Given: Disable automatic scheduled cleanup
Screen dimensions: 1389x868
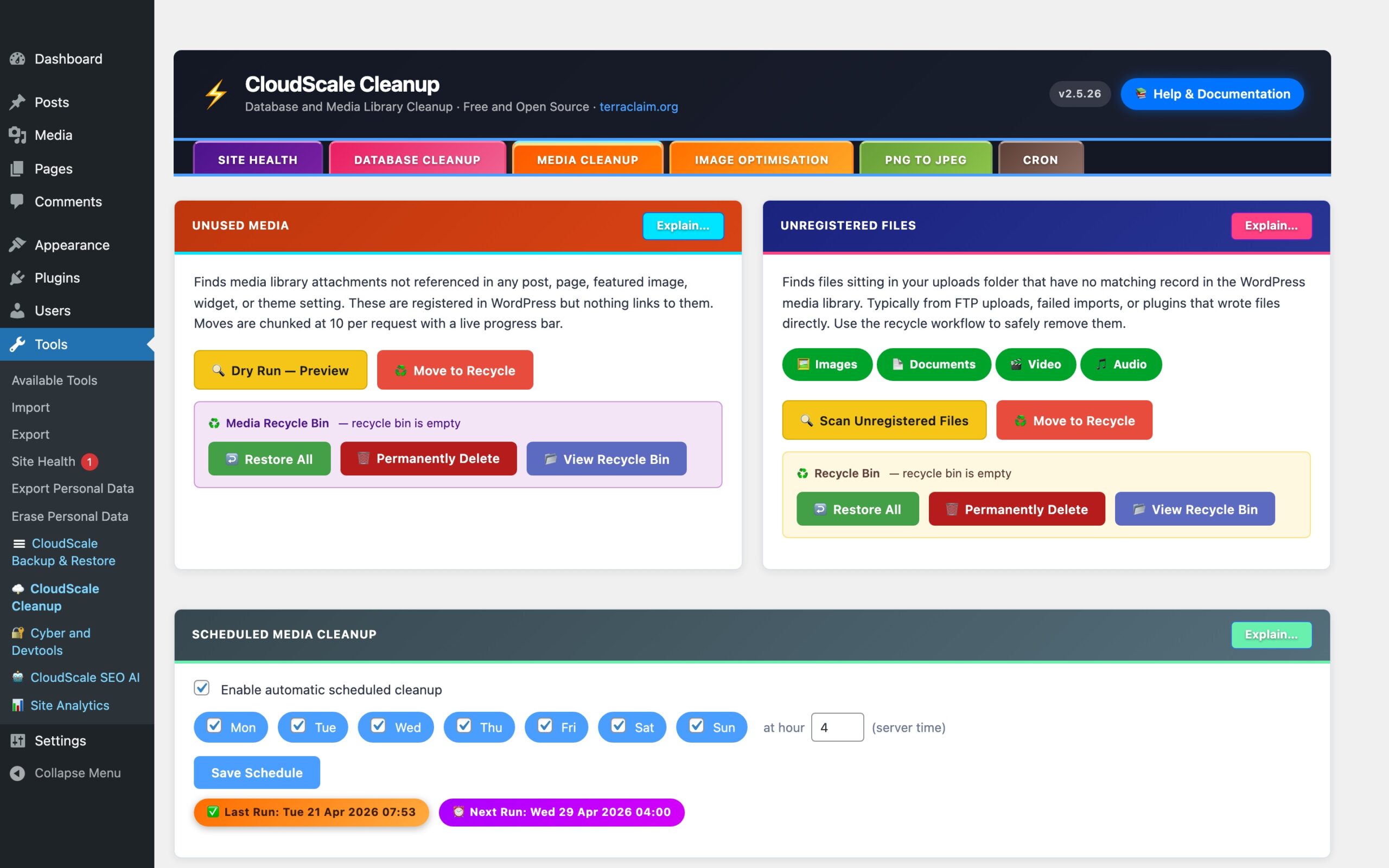Looking at the screenshot, I should pos(202,688).
